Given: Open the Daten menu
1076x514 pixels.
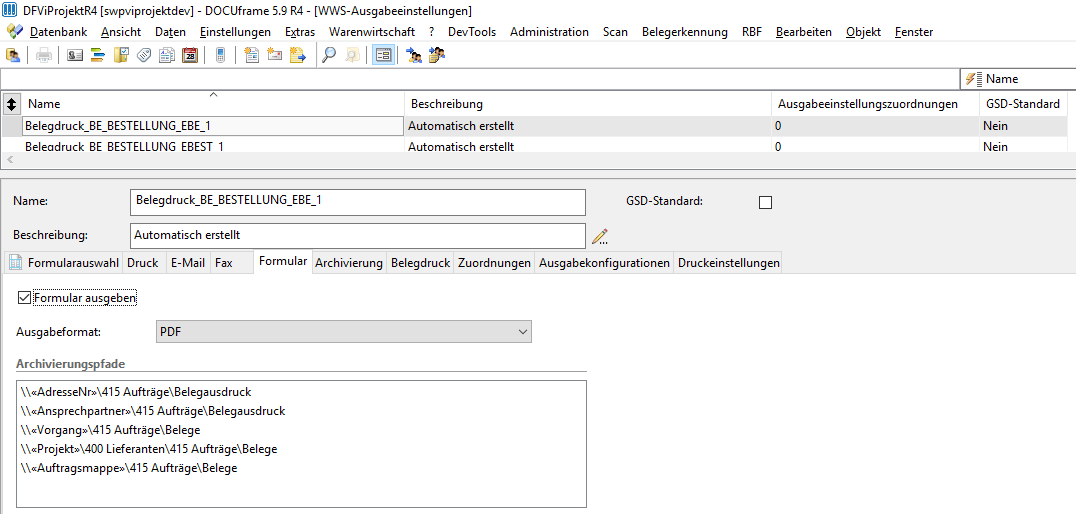Looking at the screenshot, I should (170, 32).
